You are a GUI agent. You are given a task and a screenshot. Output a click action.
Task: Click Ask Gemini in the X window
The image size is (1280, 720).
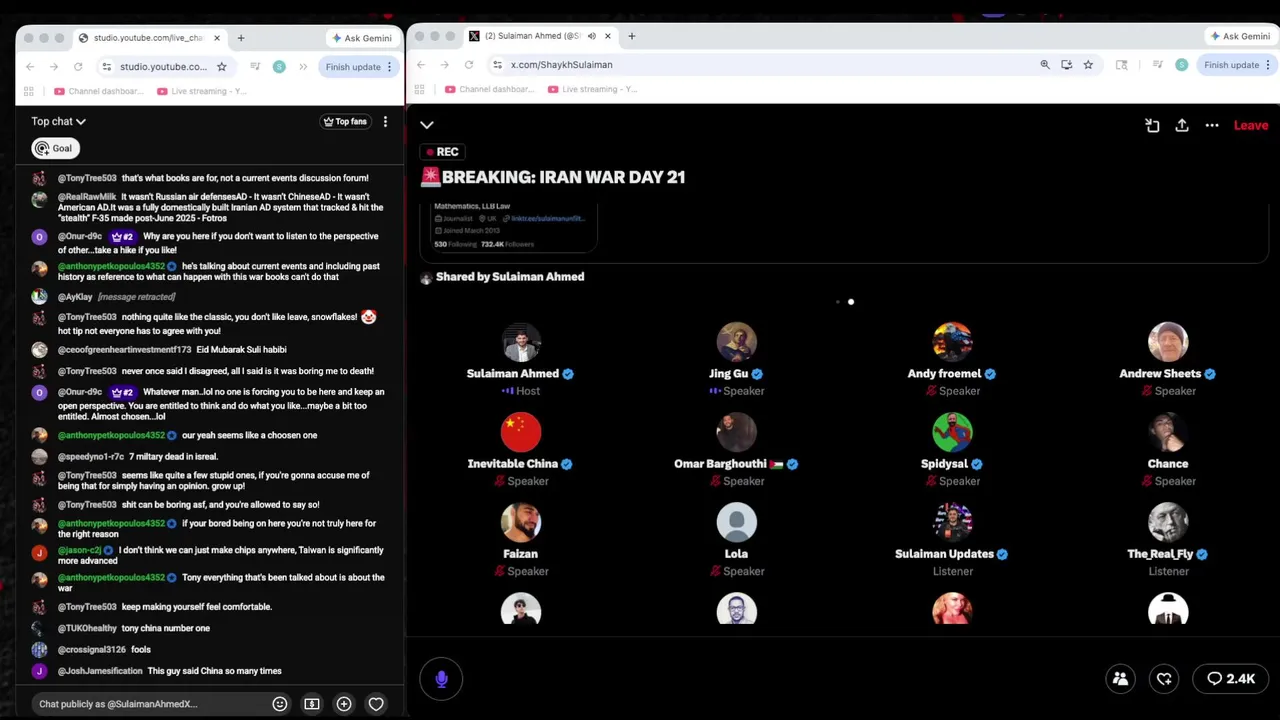click(1240, 36)
